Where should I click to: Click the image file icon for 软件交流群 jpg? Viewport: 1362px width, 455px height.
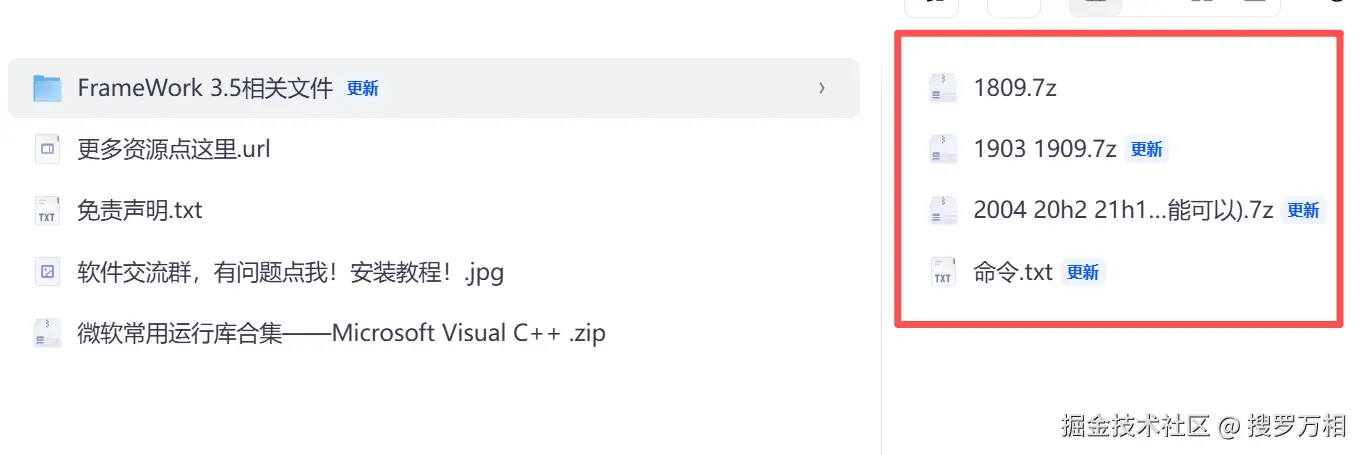[47, 272]
